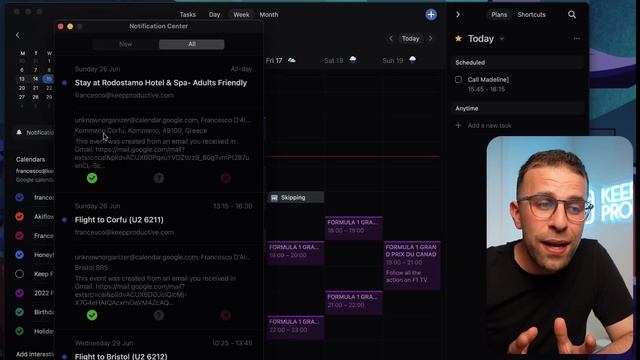Image resolution: width=640 pixels, height=360 pixels.
Task: Check the Call Madeline task checkbox
Action: 458,80
